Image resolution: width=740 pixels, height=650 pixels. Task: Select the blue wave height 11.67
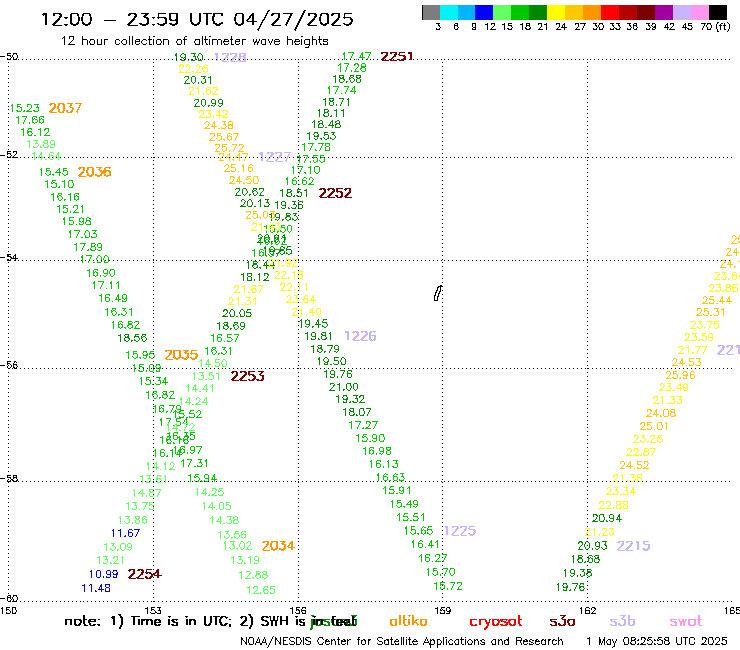(x=125, y=533)
